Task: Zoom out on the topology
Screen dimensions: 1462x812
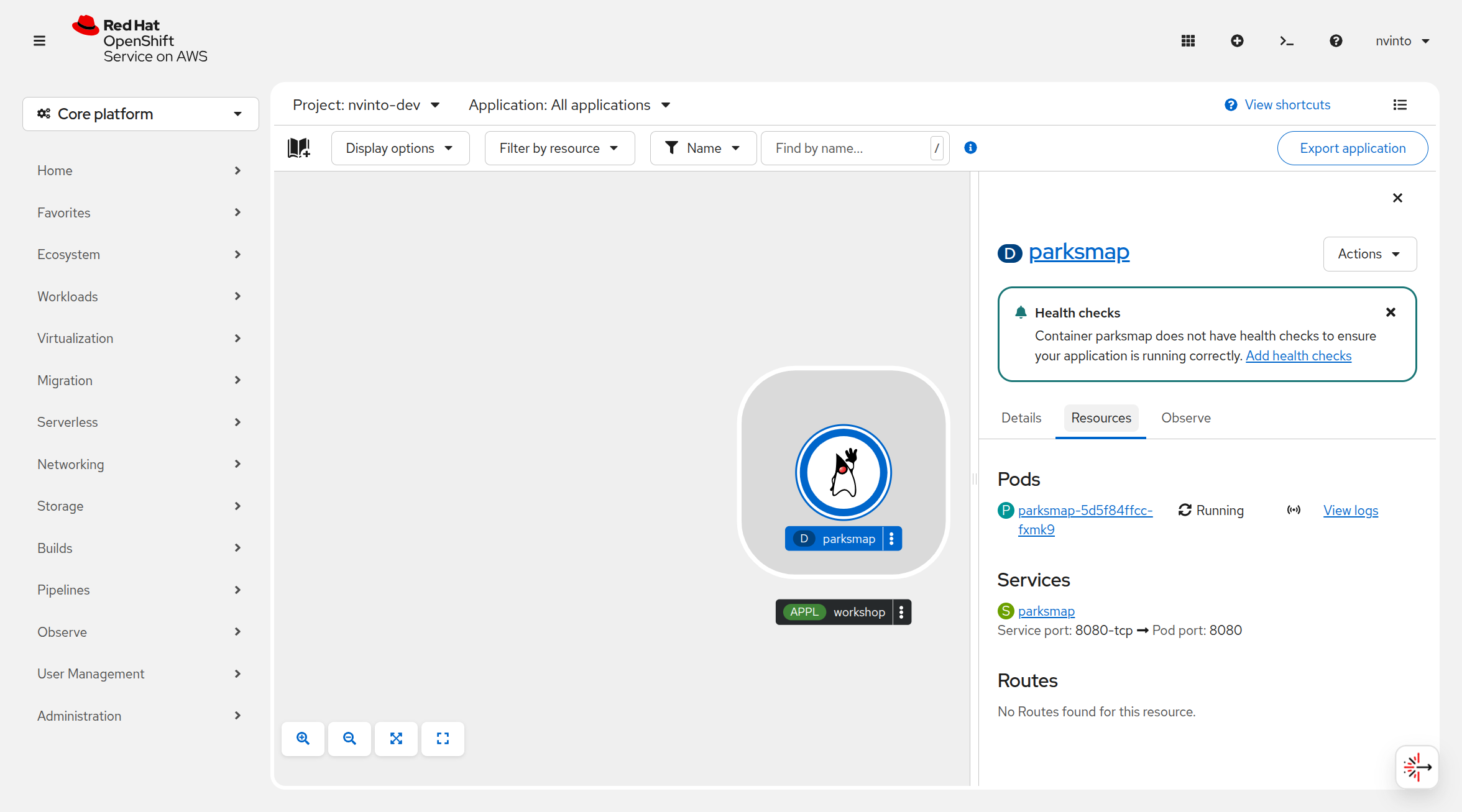Action: (349, 739)
